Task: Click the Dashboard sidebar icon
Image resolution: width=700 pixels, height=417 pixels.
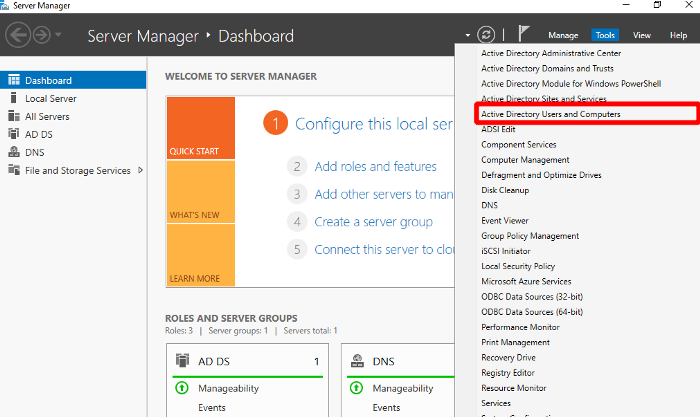Action: [14, 80]
